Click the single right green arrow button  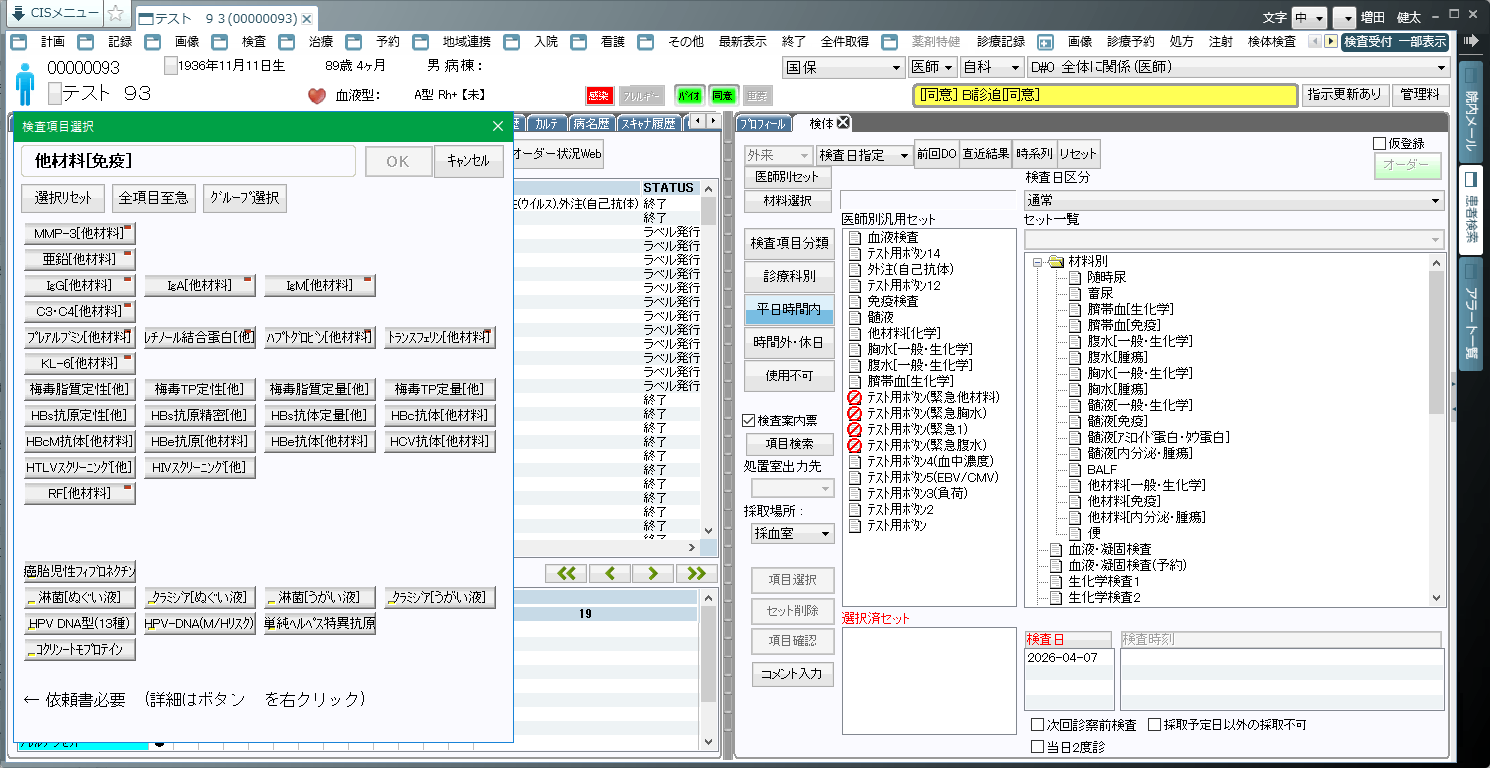pyautogui.click(x=653, y=573)
